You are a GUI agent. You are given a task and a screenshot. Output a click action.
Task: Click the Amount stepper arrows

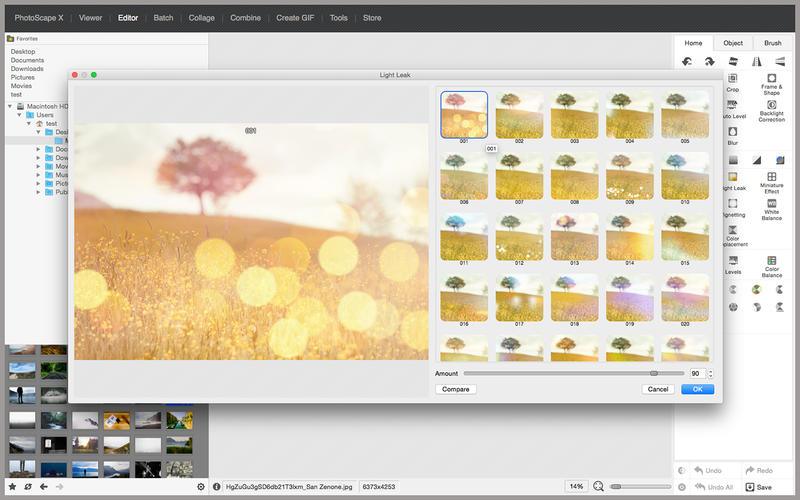click(x=711, y=373)
